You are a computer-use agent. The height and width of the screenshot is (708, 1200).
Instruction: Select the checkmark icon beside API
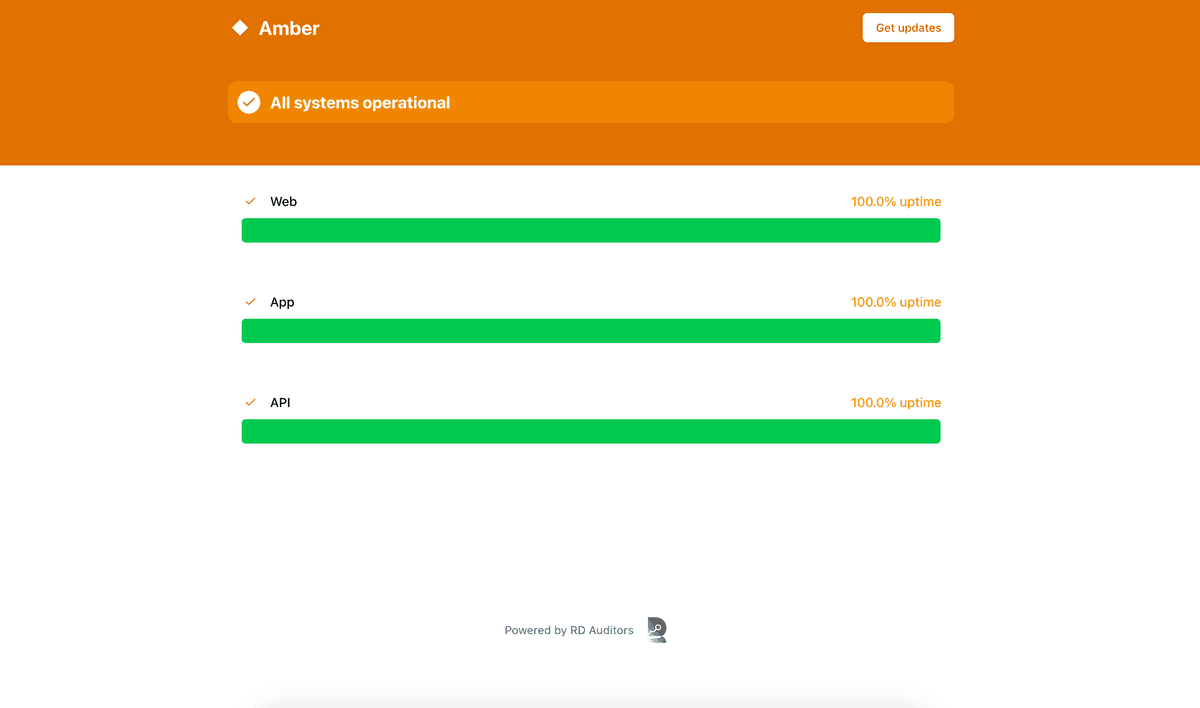250,402
